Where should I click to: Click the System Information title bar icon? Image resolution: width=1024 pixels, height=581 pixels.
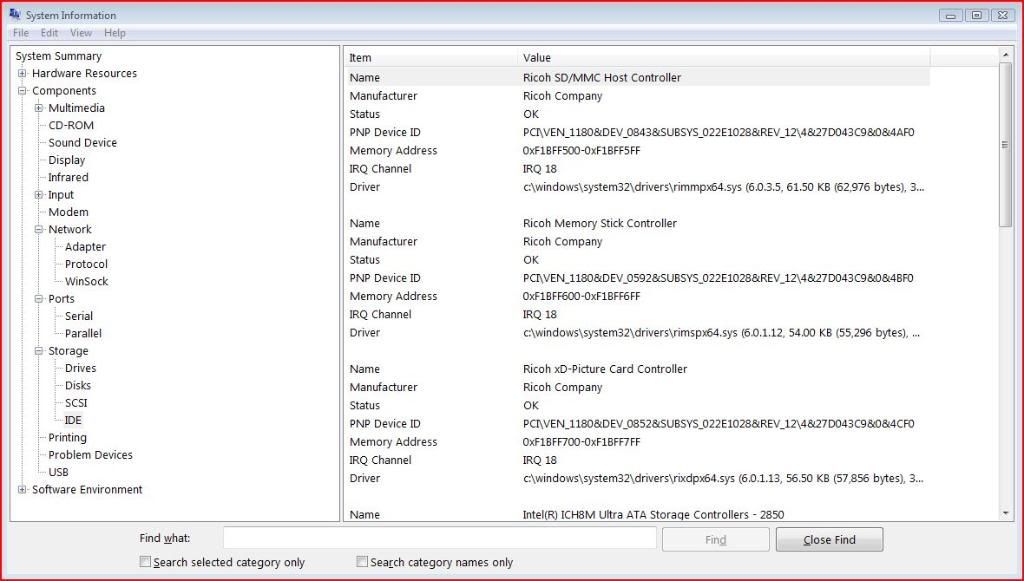[14, 14]
